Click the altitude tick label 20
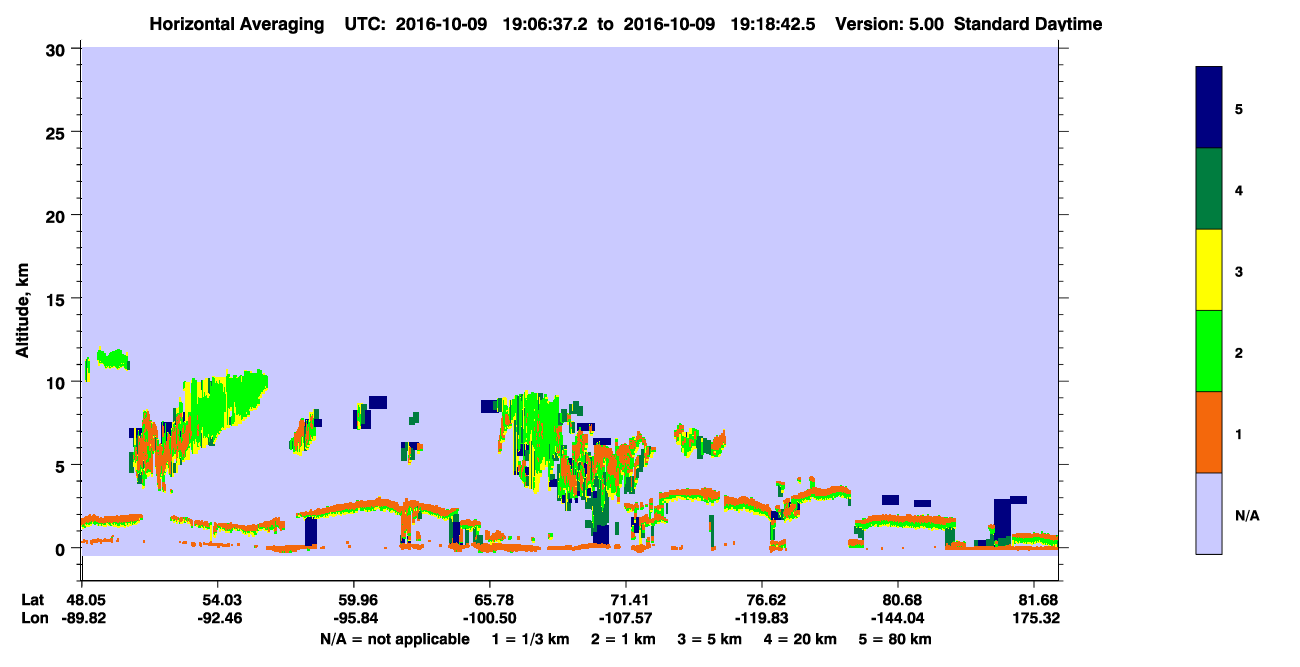 pyautogui.click(x=58, y=215)
